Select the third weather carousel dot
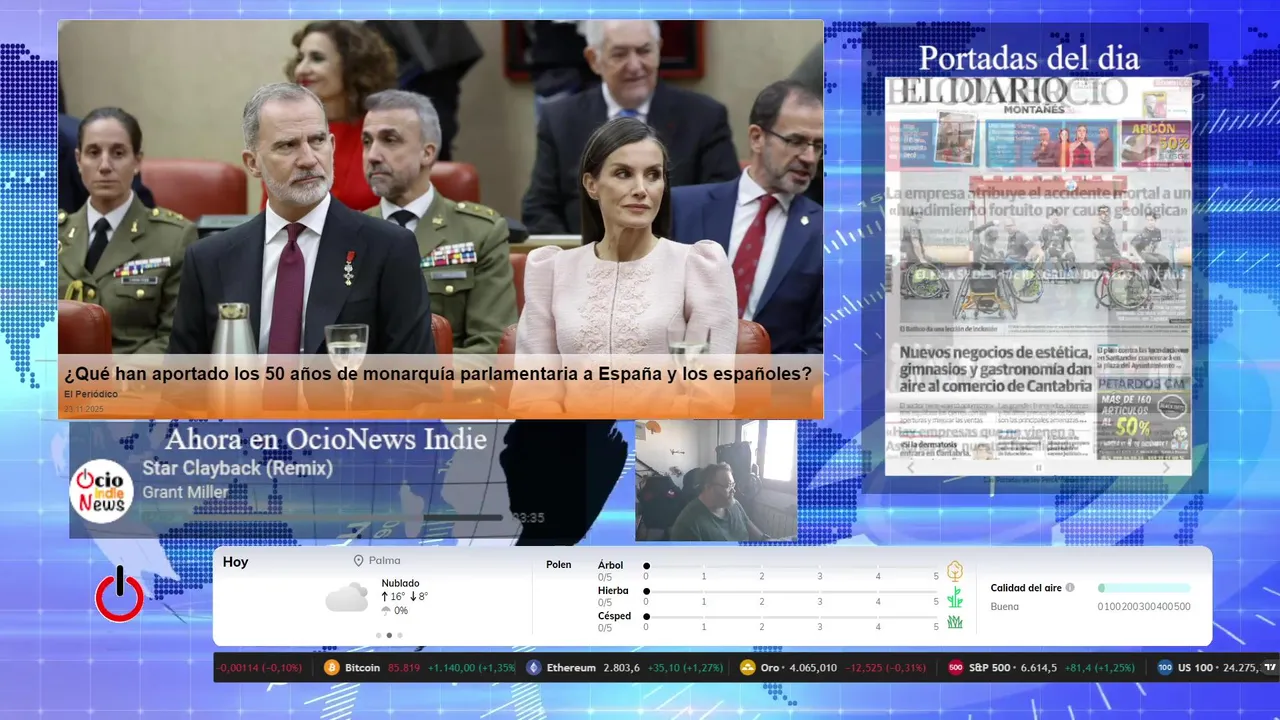The height and width of the screenshot is (720, 1280). [400, 635]
